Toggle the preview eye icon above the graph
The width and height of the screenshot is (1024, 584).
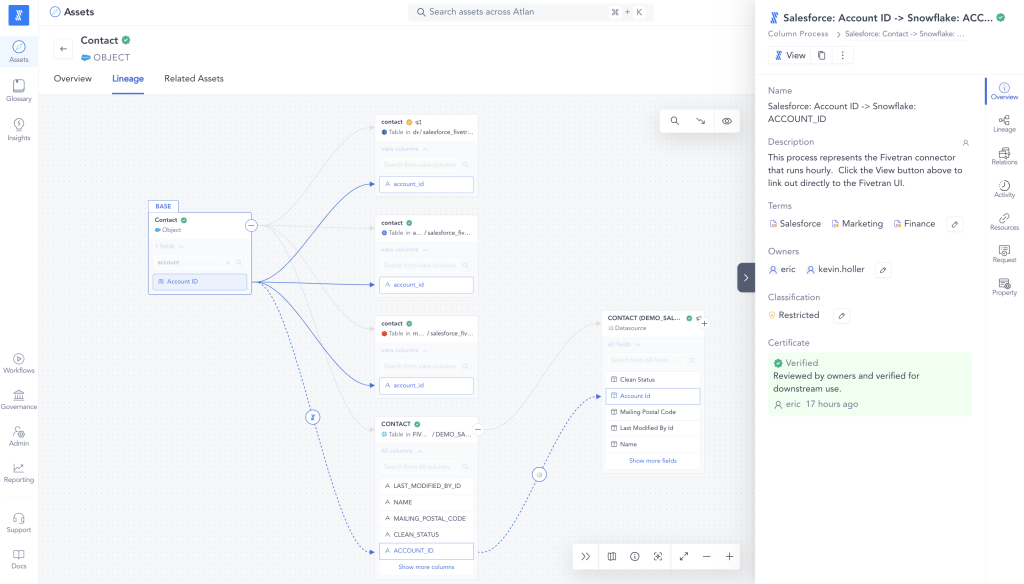726,120
